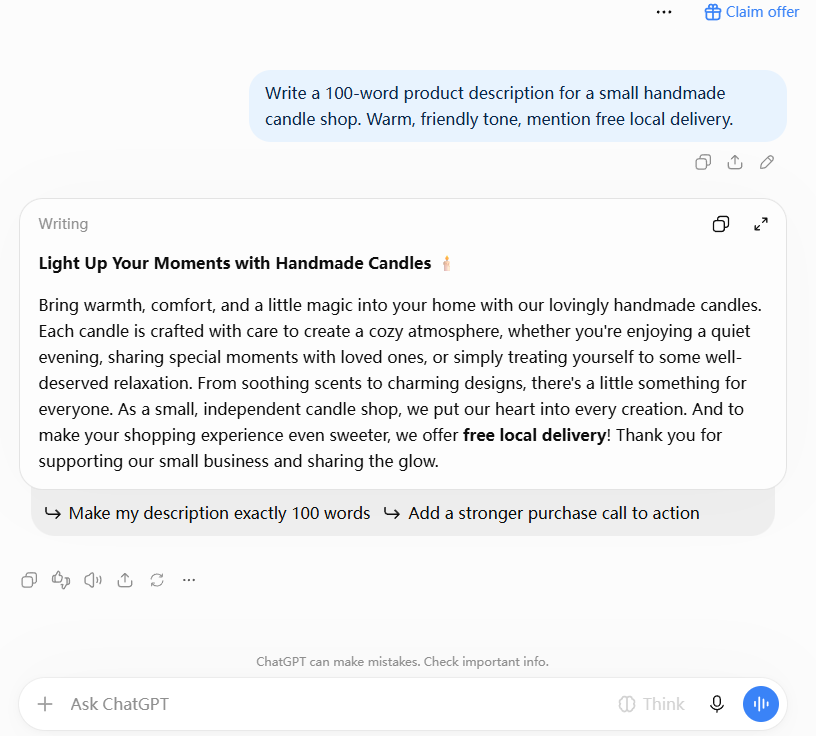Copy the Writing card content
This screenshot has height=736, width=816.
(x=721, y=224)
